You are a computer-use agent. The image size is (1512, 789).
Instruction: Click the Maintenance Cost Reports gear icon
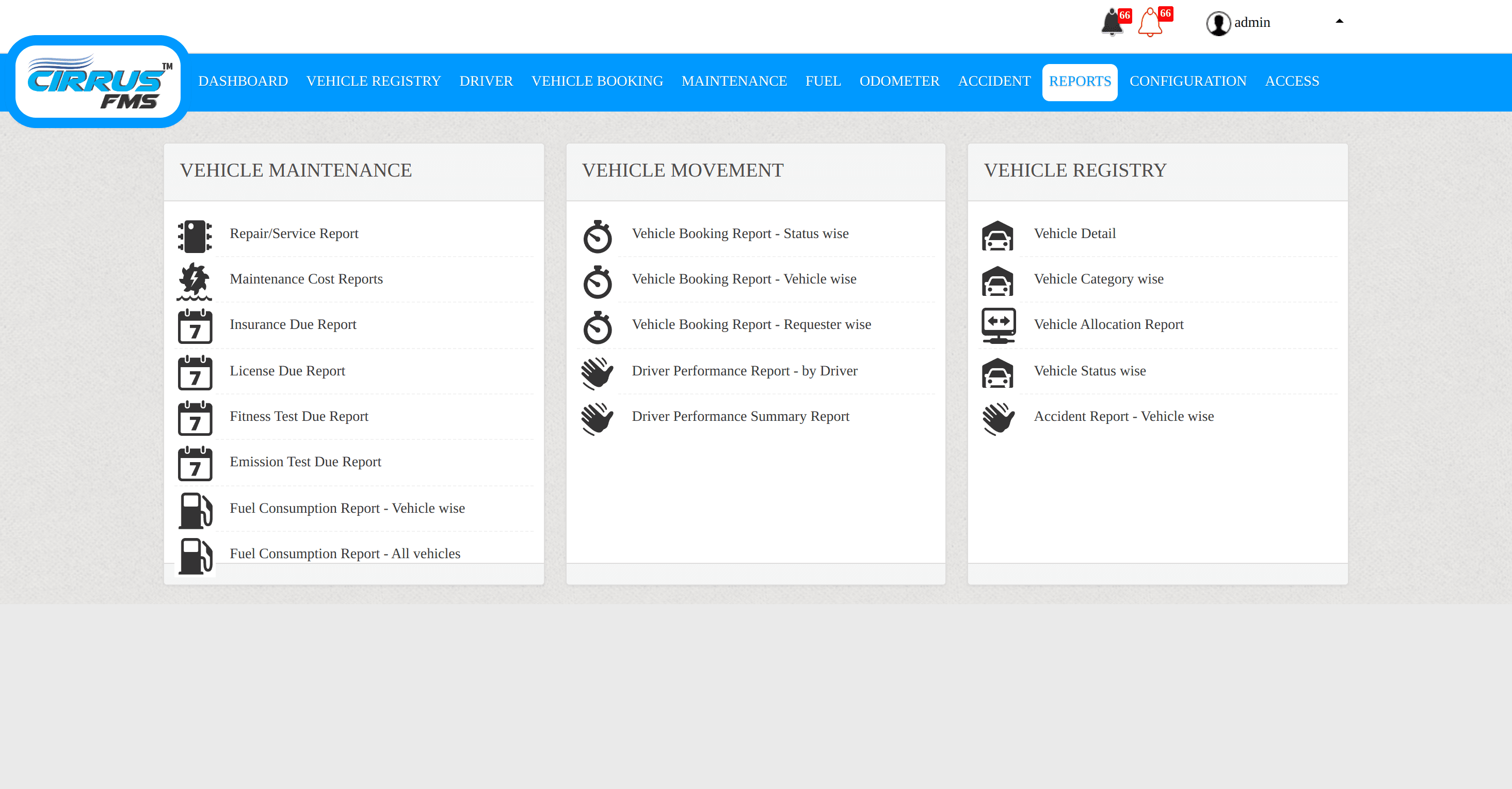[x=195, y=282]
